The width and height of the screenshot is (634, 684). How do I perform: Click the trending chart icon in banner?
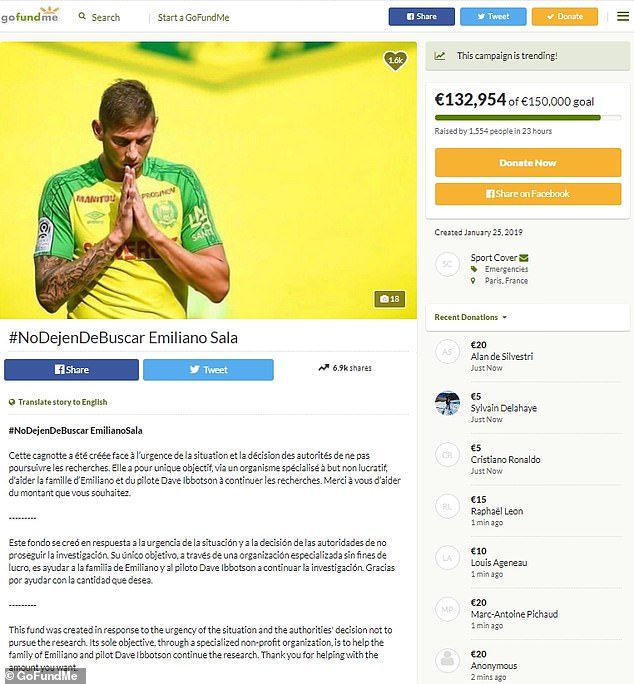click(x=440, y=56)
